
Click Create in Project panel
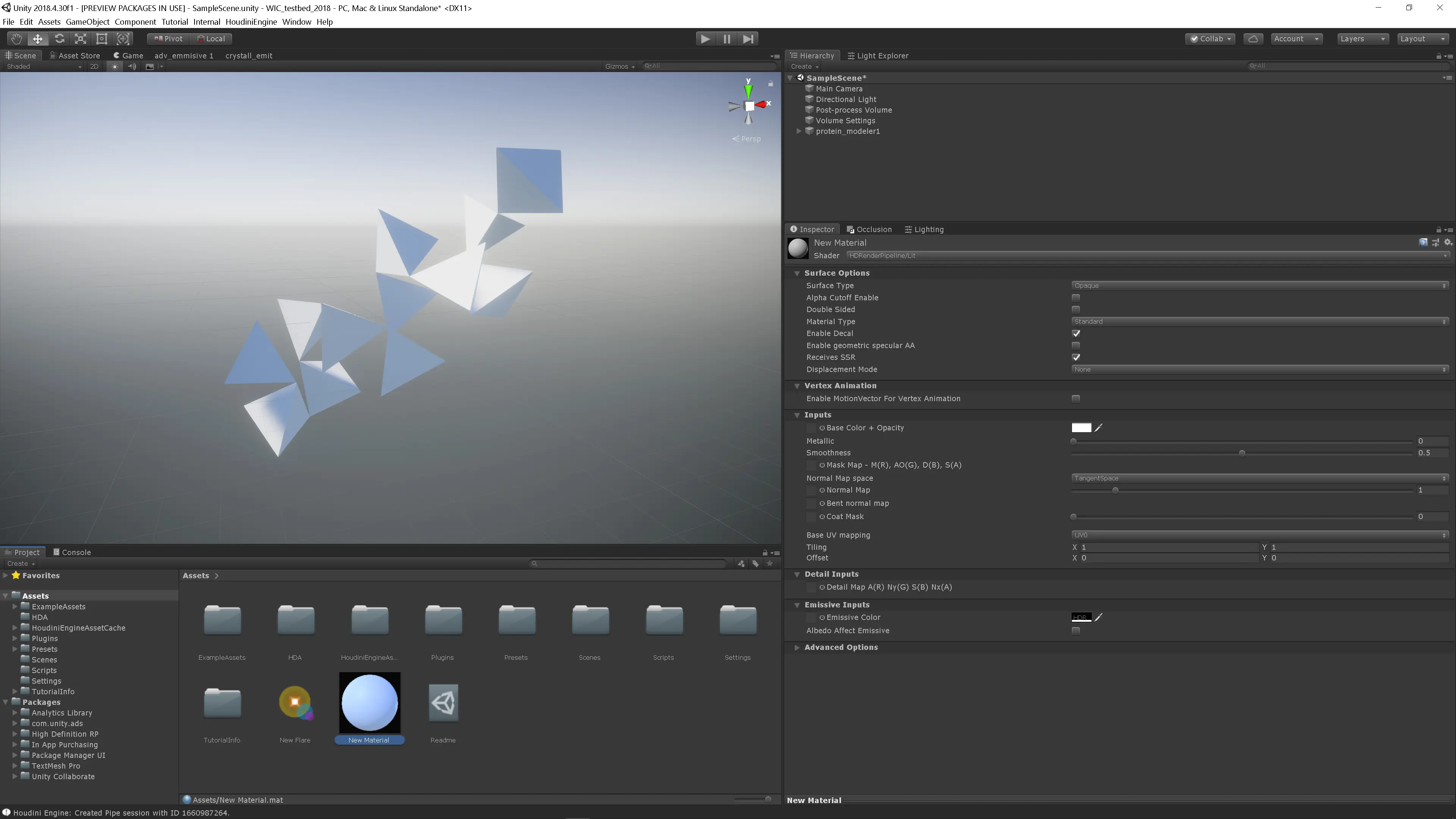[20, 563]
